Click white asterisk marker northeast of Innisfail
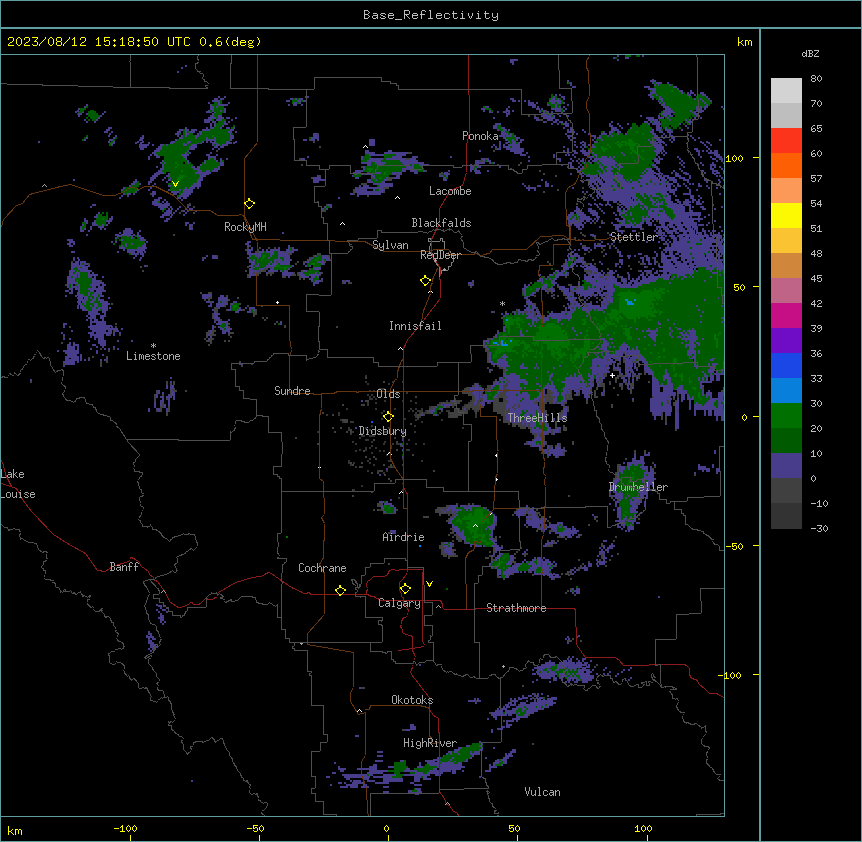The image size is (862, 842). point(502,303)
